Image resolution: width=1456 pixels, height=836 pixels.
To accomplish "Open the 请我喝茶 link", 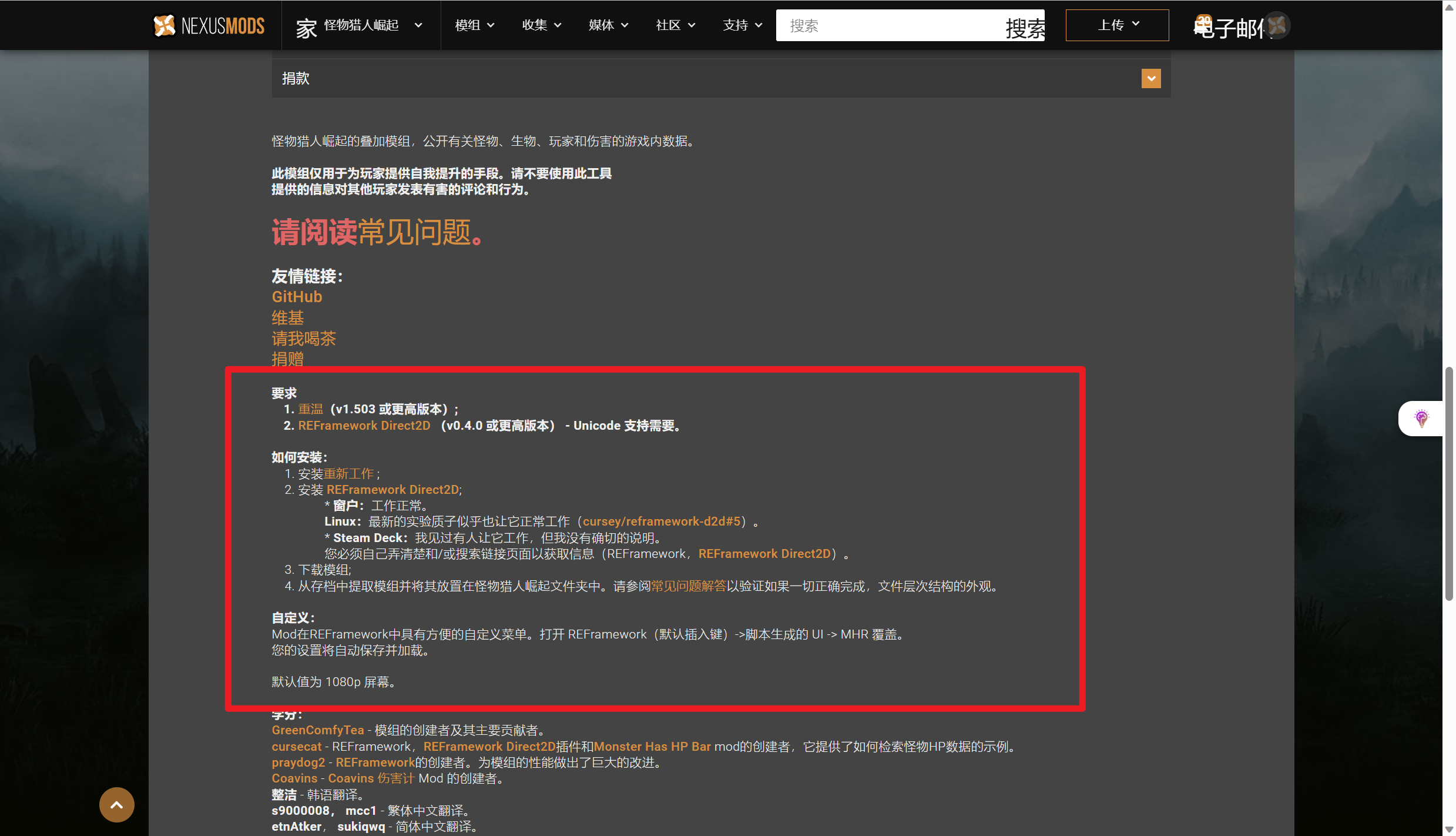I will [x=304, y=339].
